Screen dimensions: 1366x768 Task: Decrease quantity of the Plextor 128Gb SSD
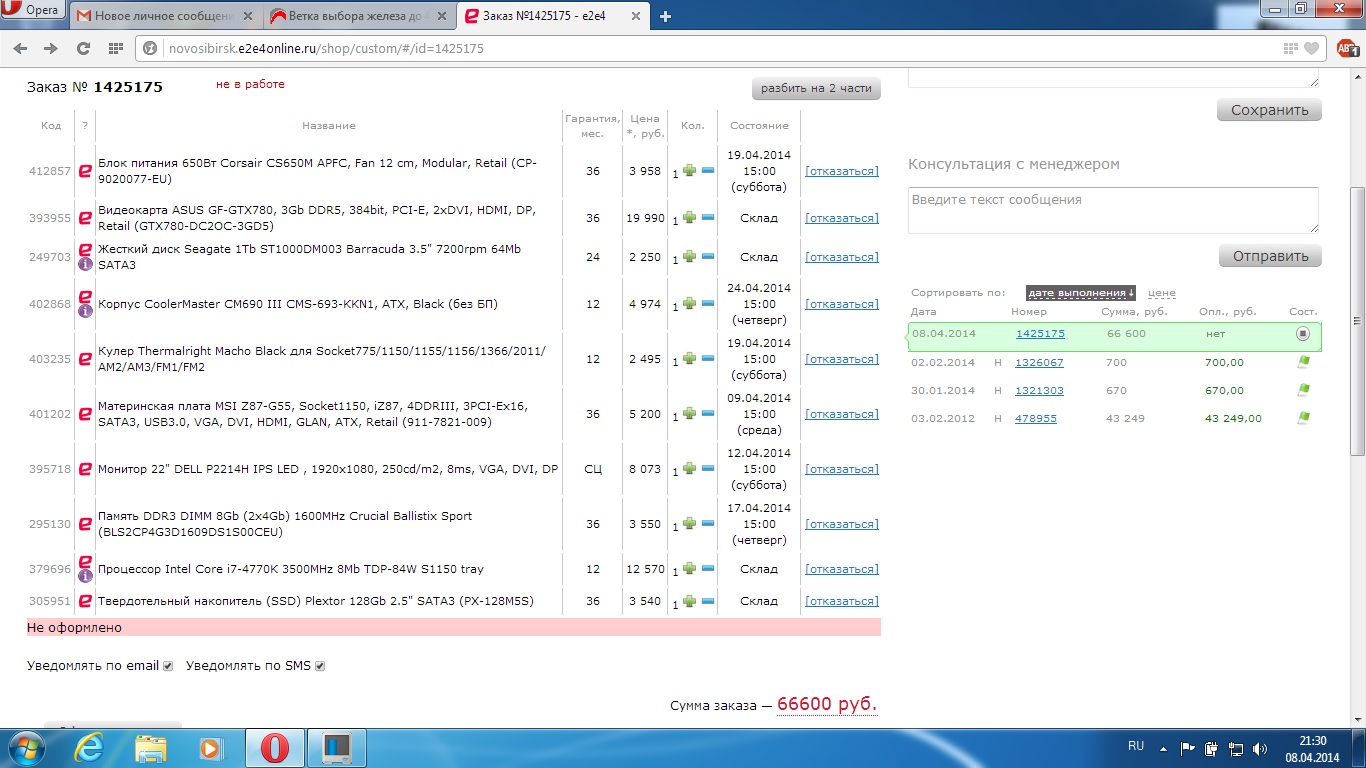[x=708, y=602]
